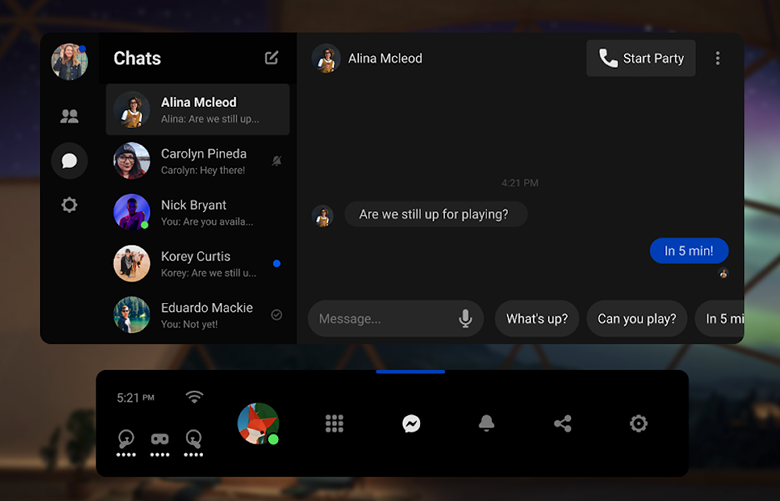Open the Korey Curtis chat
The image size is (780, 501).
[198, 264]
